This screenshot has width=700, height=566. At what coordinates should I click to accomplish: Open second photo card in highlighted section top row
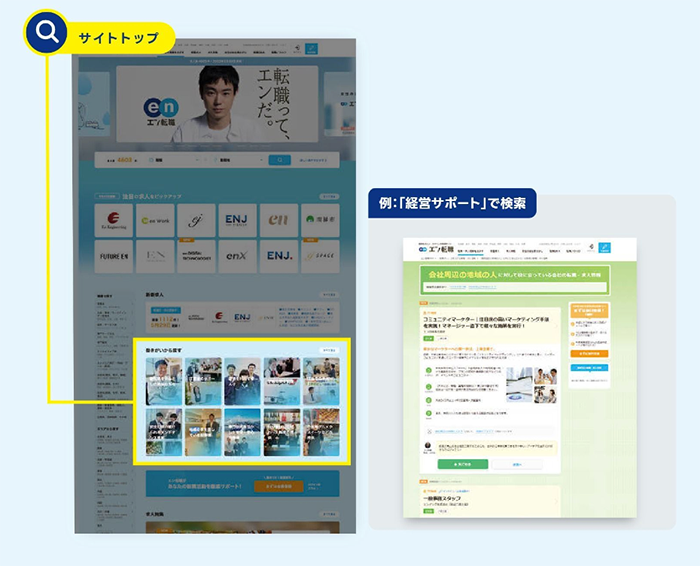(203, 381)
